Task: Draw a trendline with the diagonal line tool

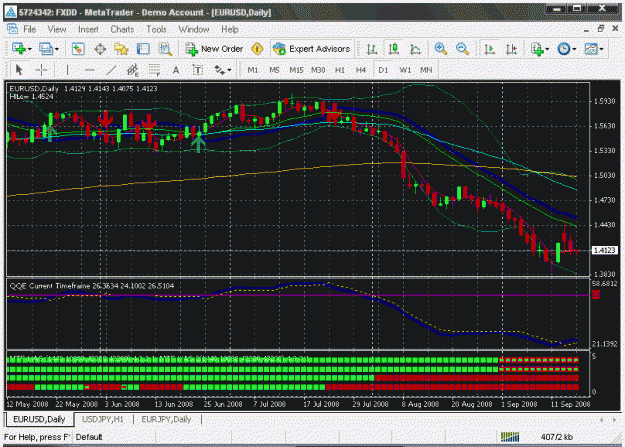Action: pos(111,70)
